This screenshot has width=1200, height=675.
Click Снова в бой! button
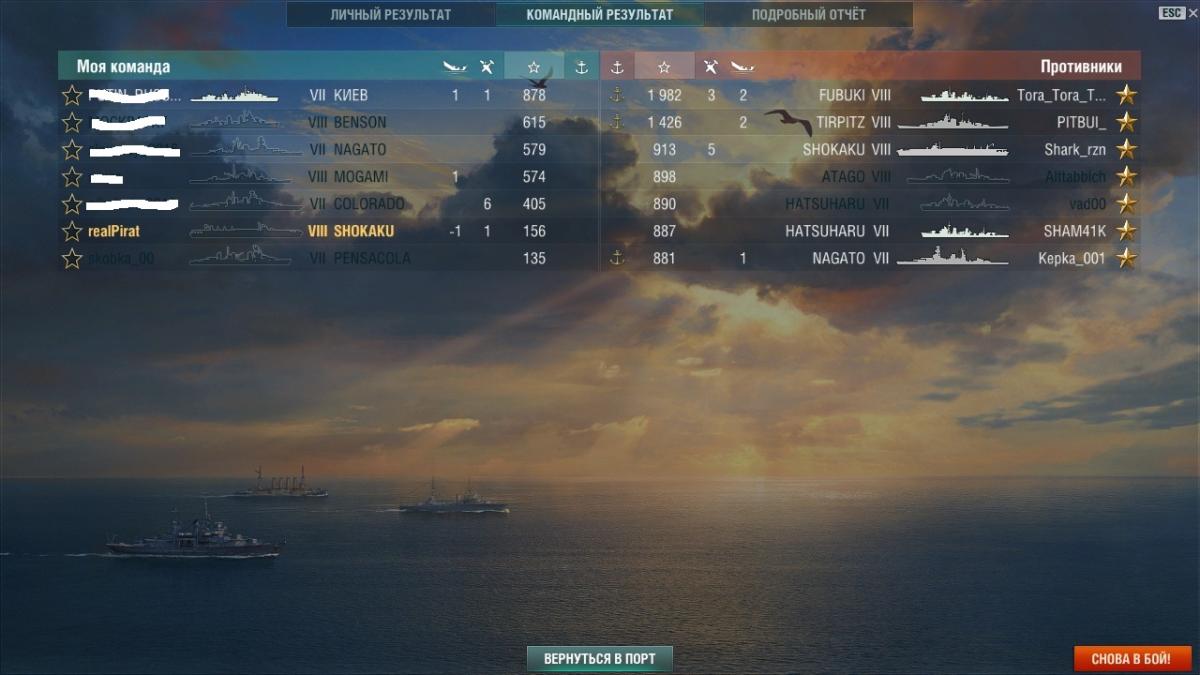coord(1133,659)
